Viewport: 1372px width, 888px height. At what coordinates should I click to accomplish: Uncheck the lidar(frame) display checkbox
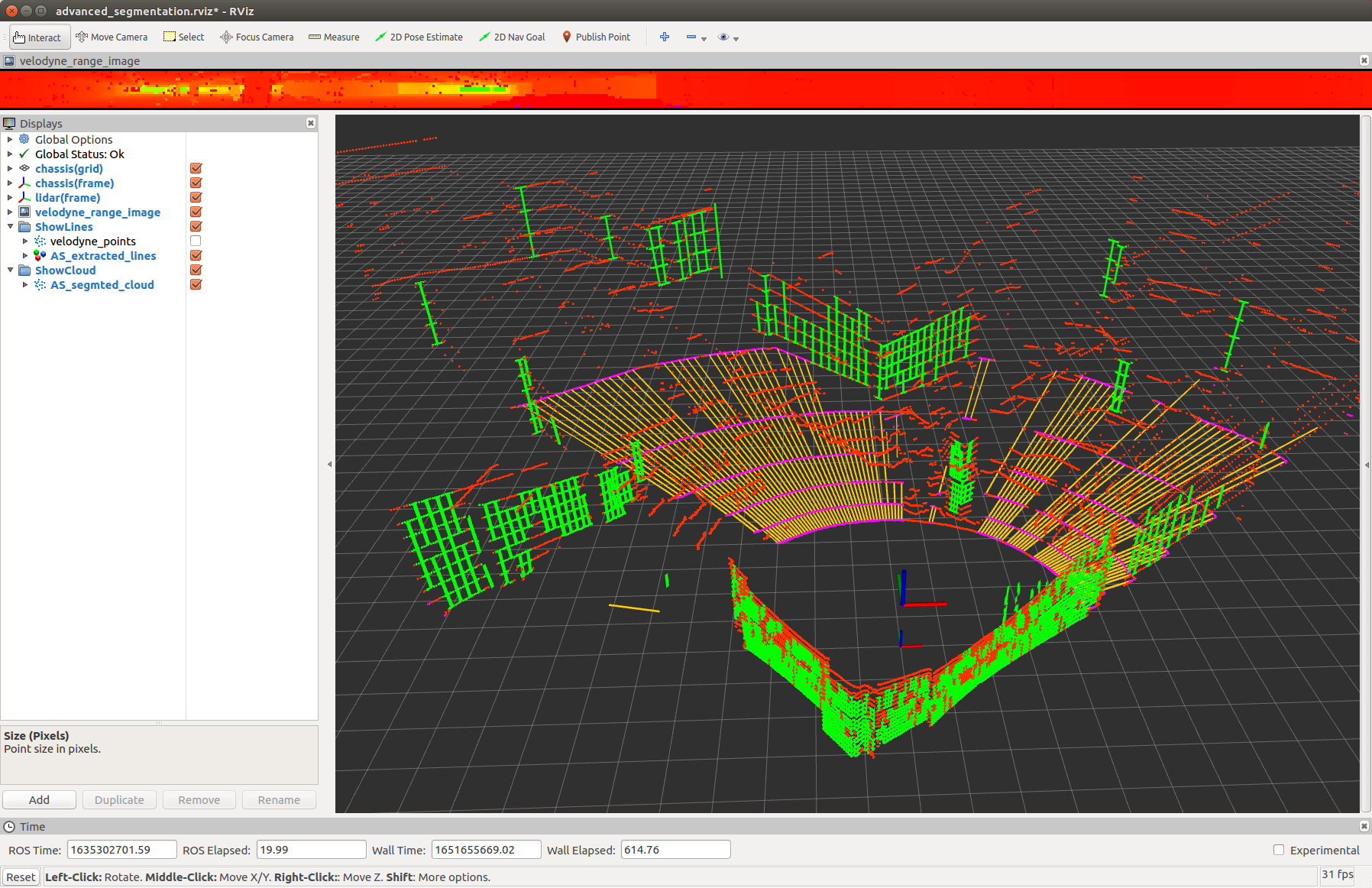click(x=196, y=197)
